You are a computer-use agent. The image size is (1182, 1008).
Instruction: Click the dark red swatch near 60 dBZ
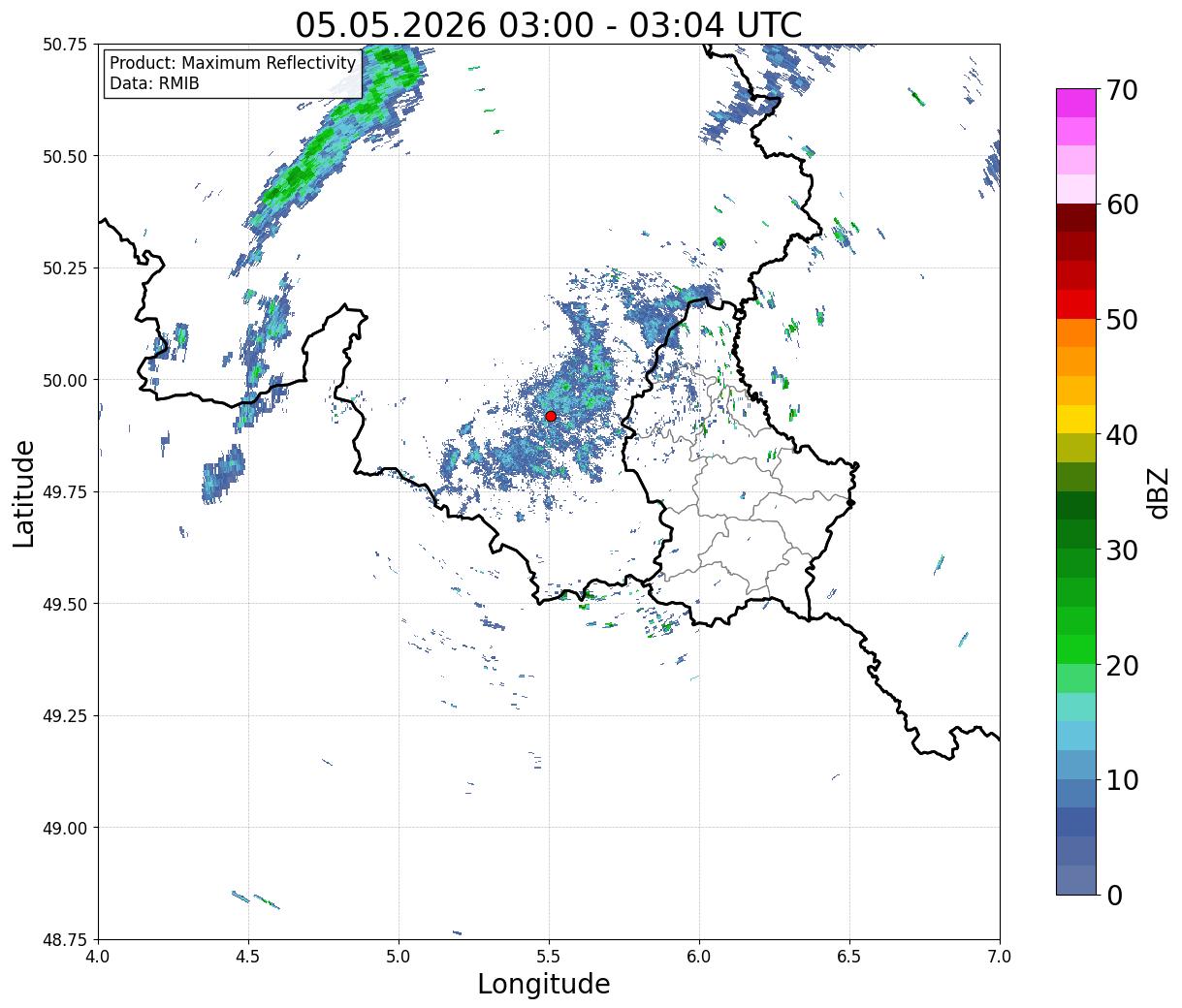coord(1076,218)
